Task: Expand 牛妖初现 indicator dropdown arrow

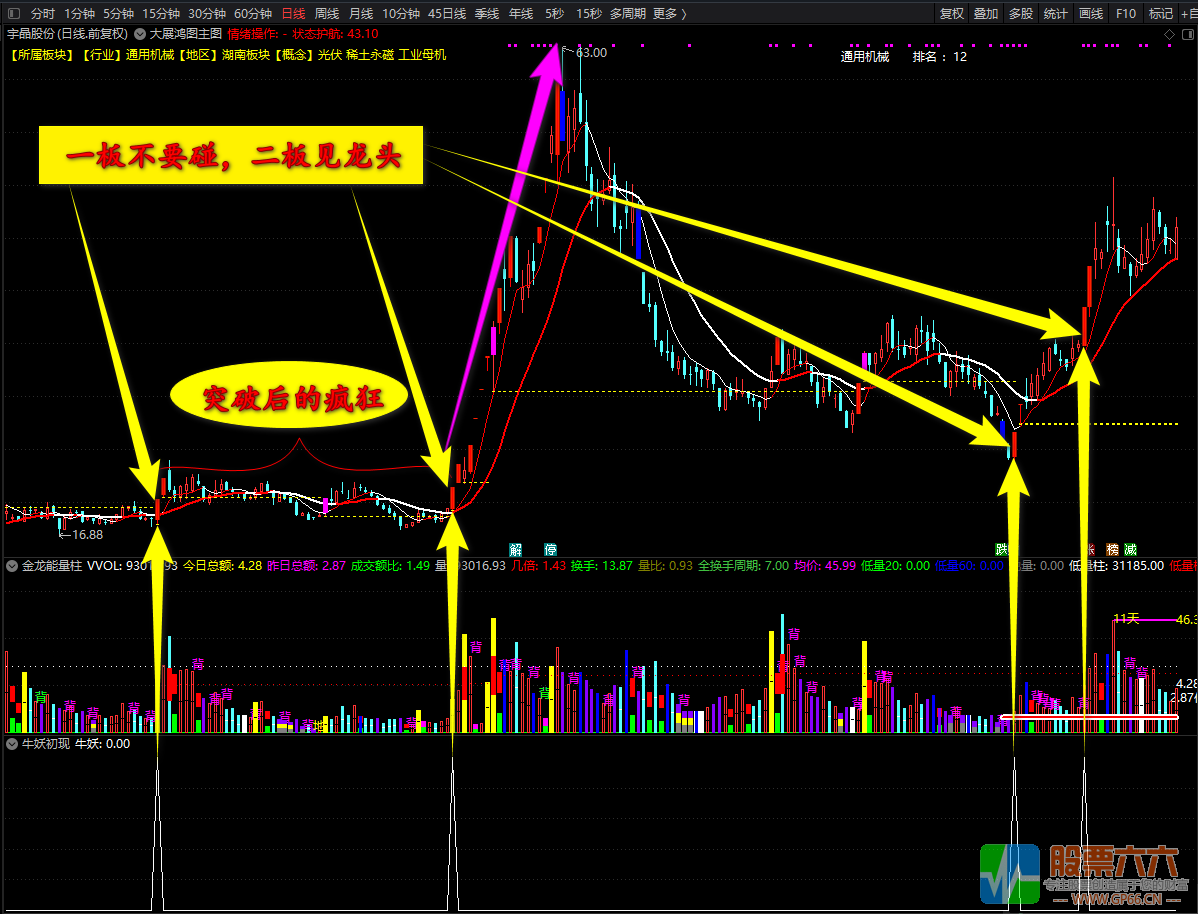Action: [x=12, y=744]
